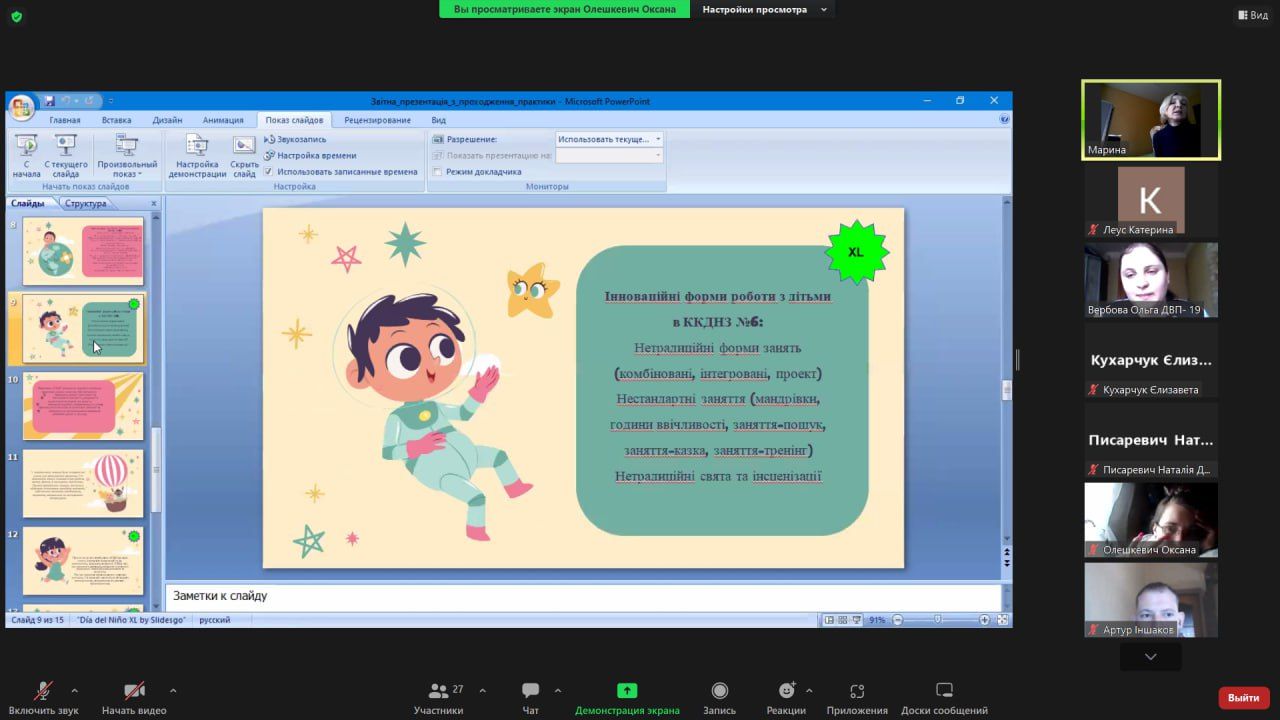This screenshot has height=720, width=1280.
Task: Show more participants down arrow
Action: [1151, 657]
